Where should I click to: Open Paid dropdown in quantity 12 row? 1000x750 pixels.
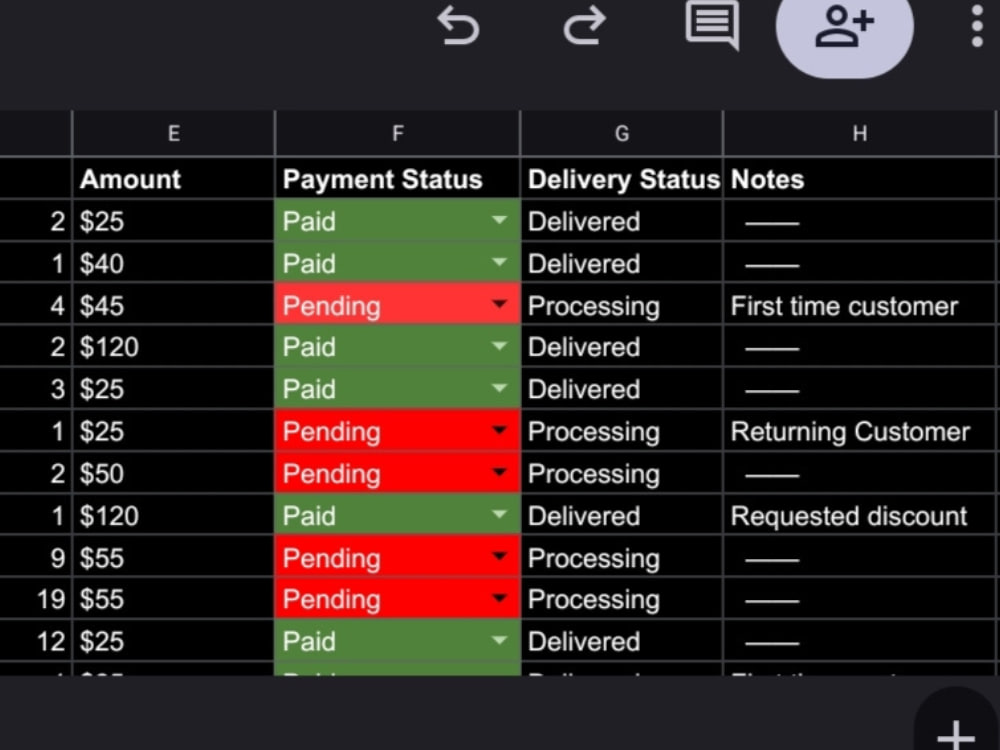(x=499, y=640)
